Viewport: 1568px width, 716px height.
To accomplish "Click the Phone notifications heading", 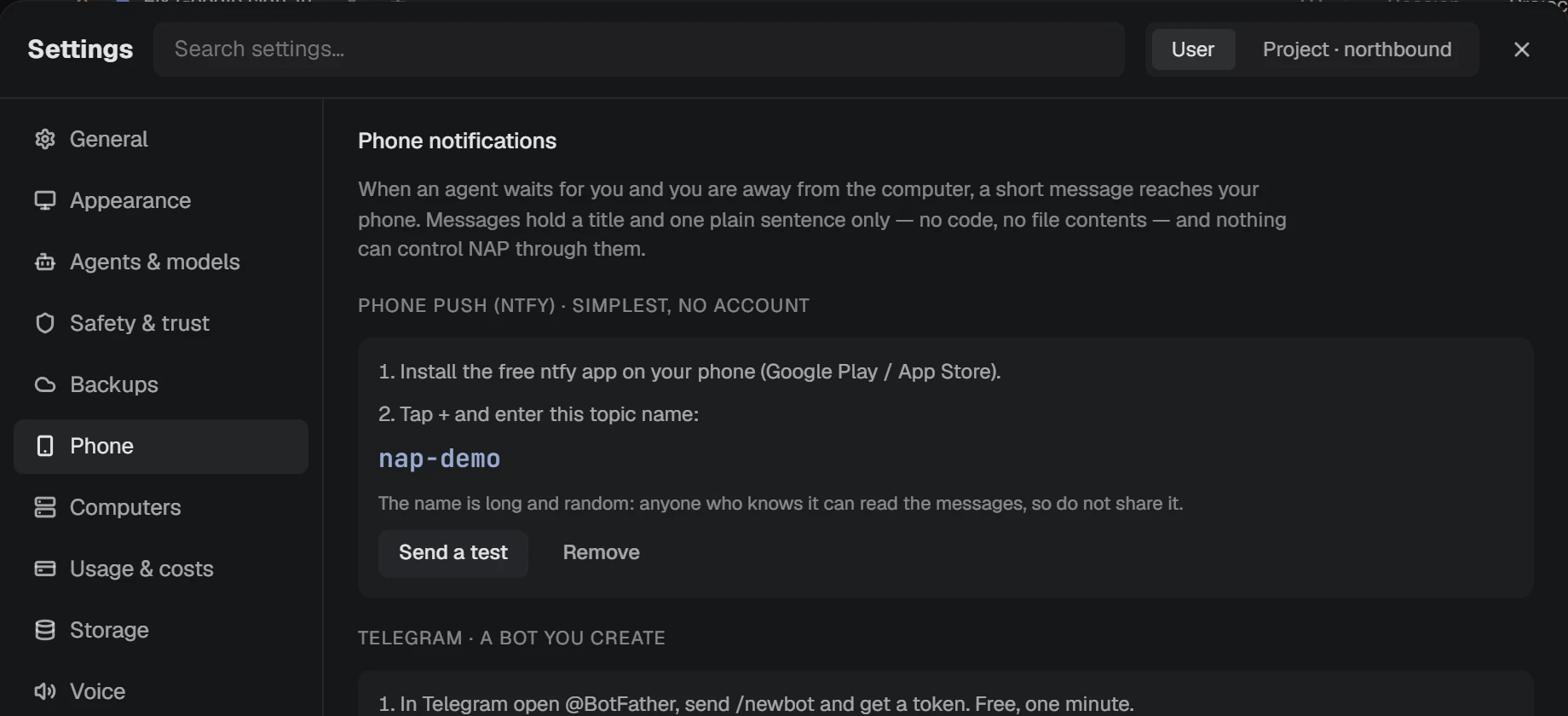I will [457, 141].
